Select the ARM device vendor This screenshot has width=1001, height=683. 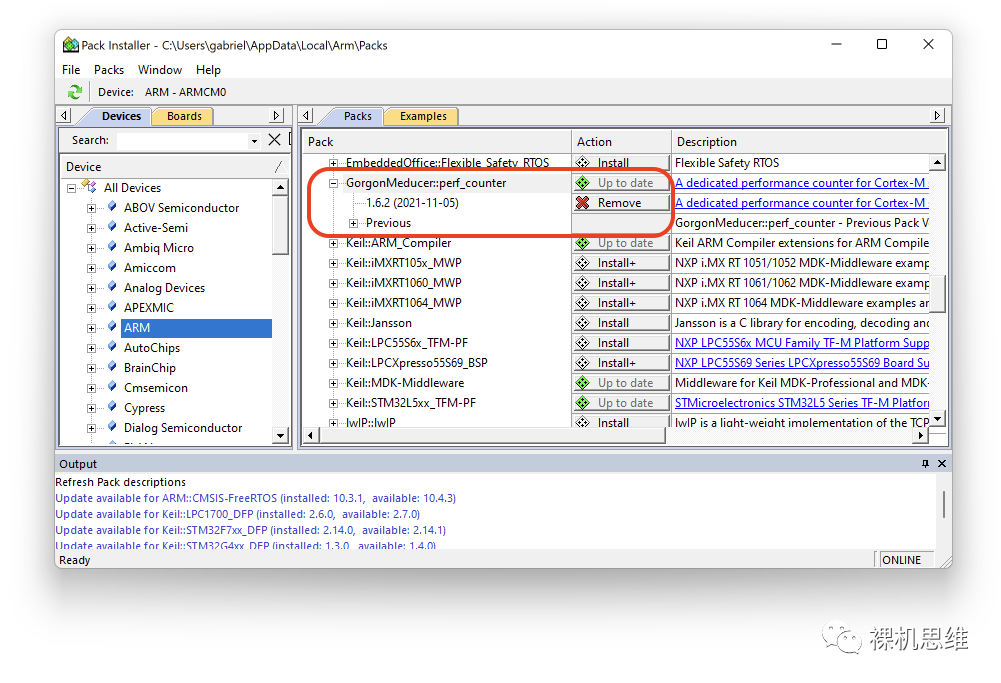point(137,328)
